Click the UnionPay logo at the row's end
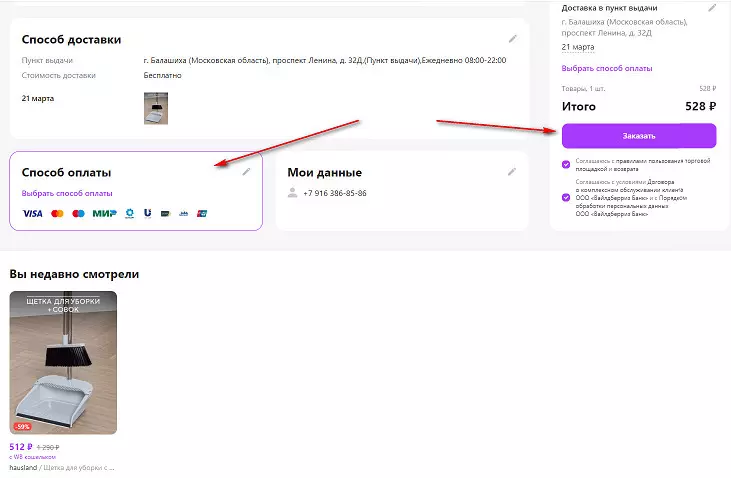Viewport: 731px width, 478px height. [202, 214]
